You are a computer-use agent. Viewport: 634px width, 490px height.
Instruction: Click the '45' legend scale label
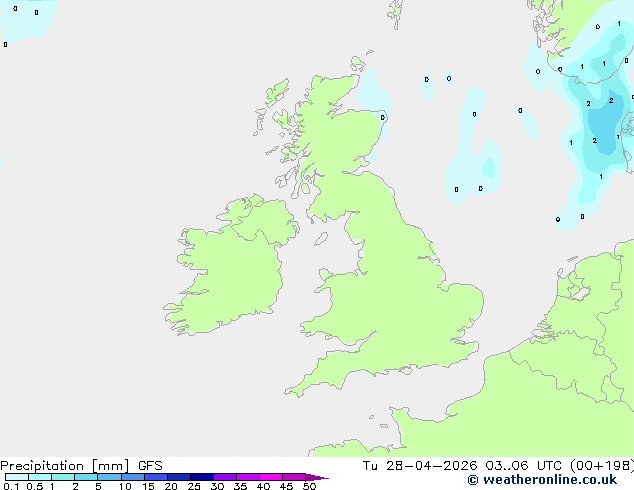pyautogui.click(x=286, y=486)
